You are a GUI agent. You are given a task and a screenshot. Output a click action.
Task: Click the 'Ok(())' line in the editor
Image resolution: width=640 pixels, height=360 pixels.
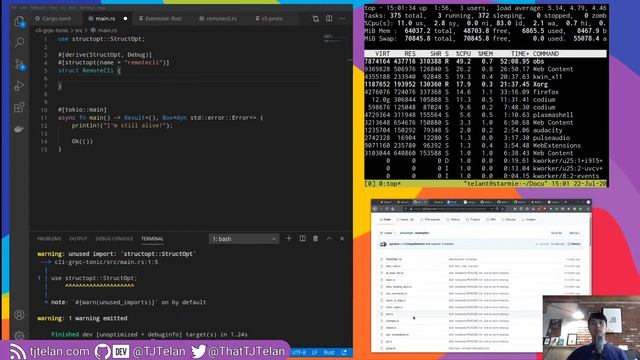pyautogui.click(x=82, y=141)
